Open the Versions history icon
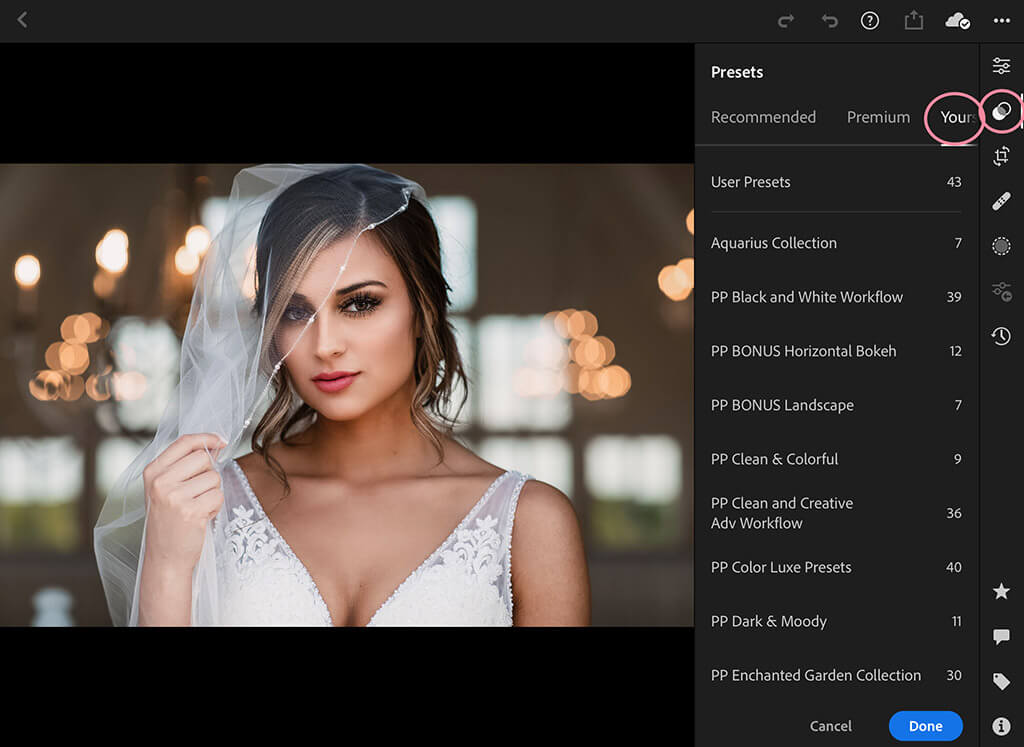Image resolution: width=1024 pixels, height=747 pixels. click(1001, 336)
